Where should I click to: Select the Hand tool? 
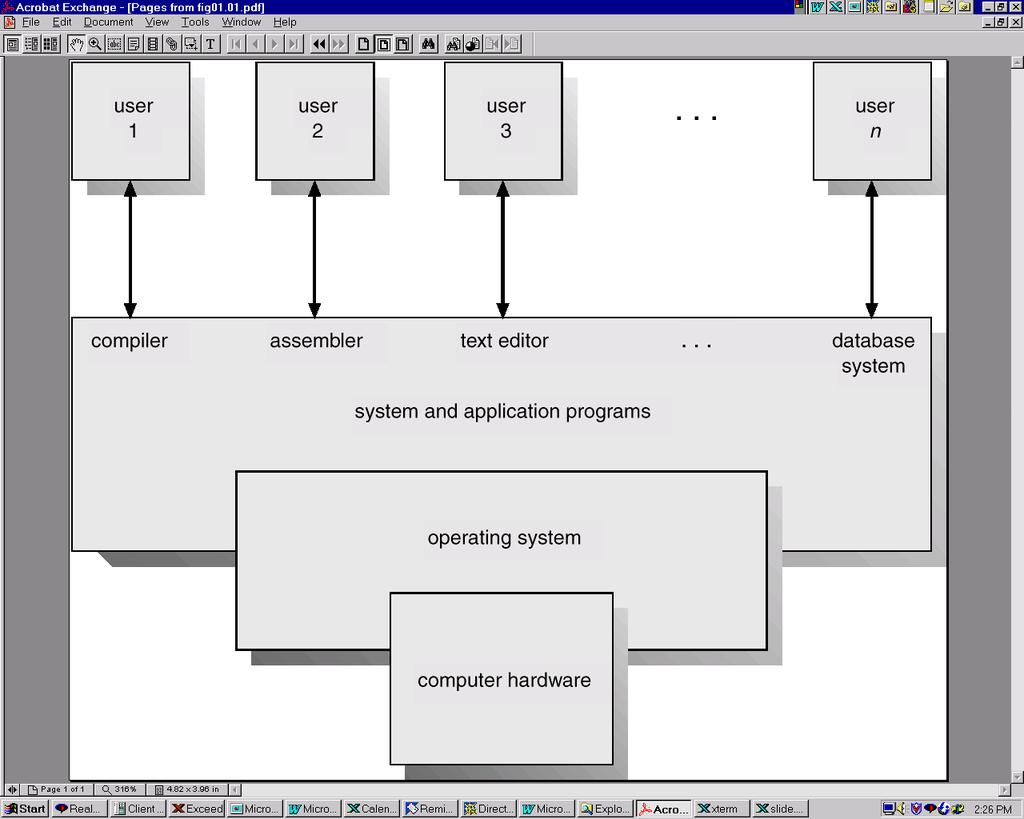[76, 44]
